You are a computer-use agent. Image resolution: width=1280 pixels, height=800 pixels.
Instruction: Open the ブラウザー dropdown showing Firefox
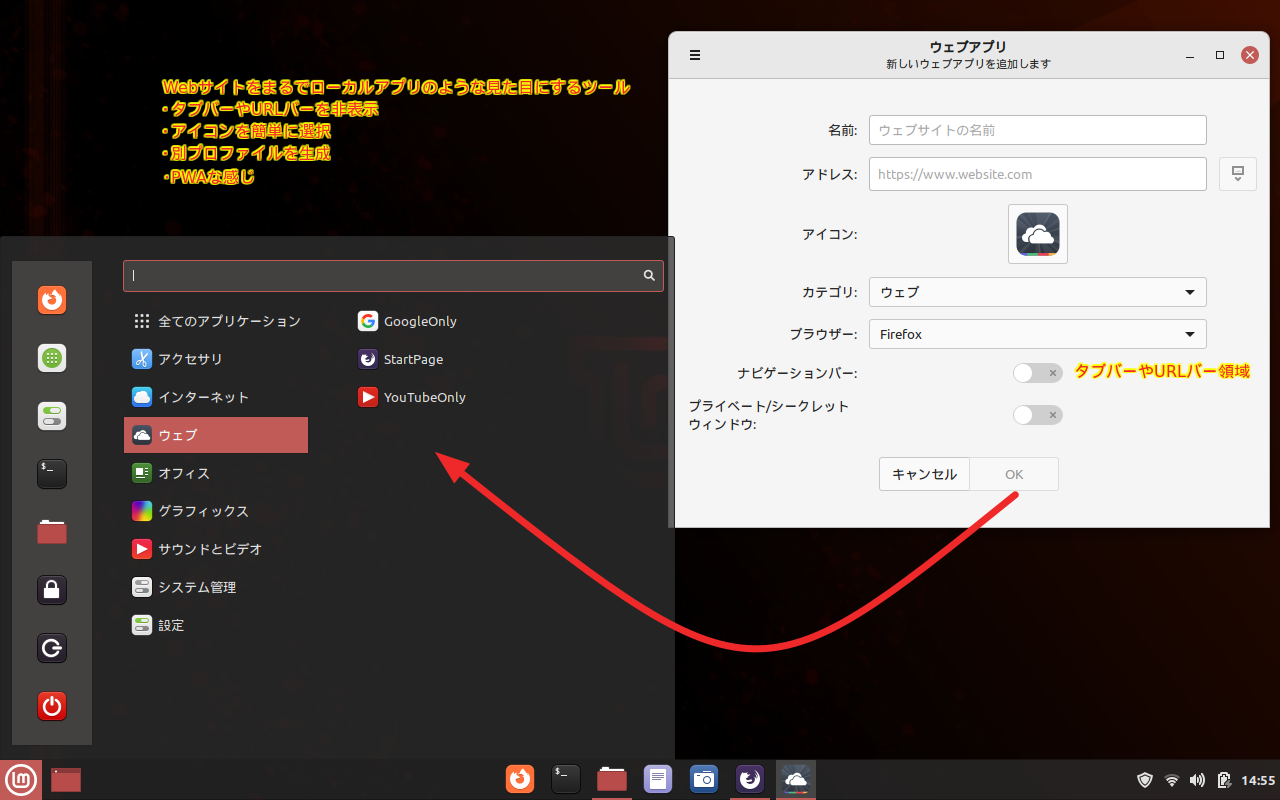(1037, 334)
